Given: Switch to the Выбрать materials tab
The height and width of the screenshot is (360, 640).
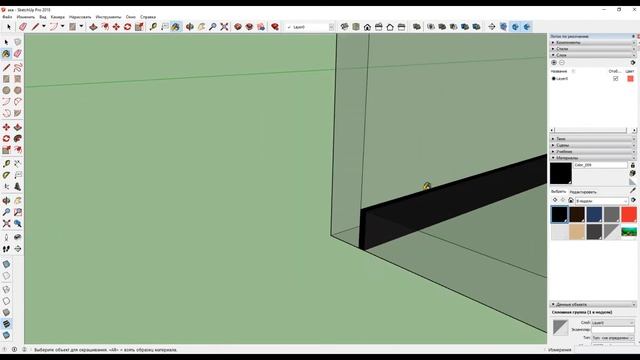Looking at the screenshot, I should coord(558,191).
